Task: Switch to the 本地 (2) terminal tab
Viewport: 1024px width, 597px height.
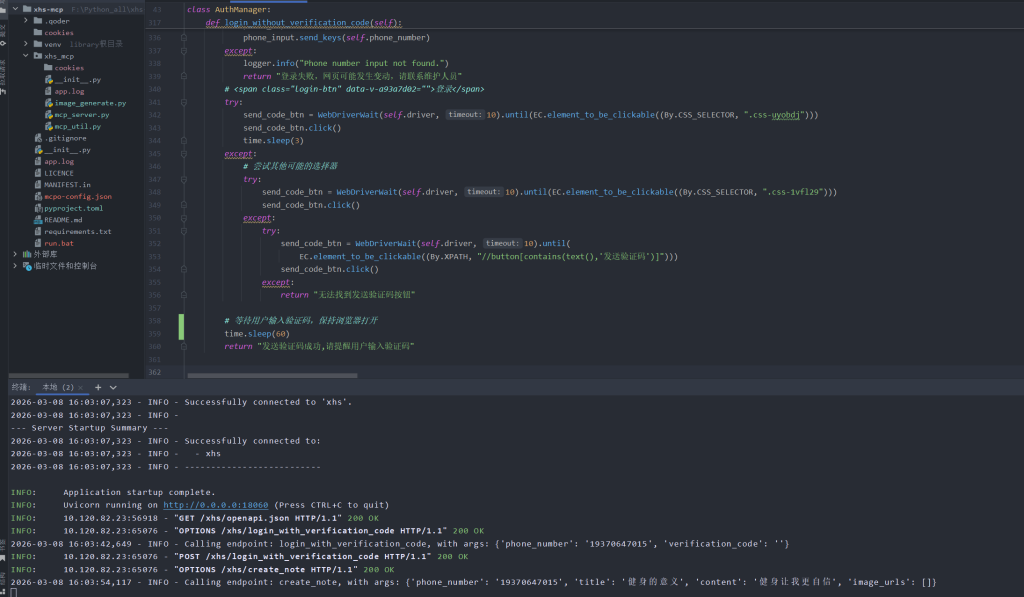Action: point(57,387)
